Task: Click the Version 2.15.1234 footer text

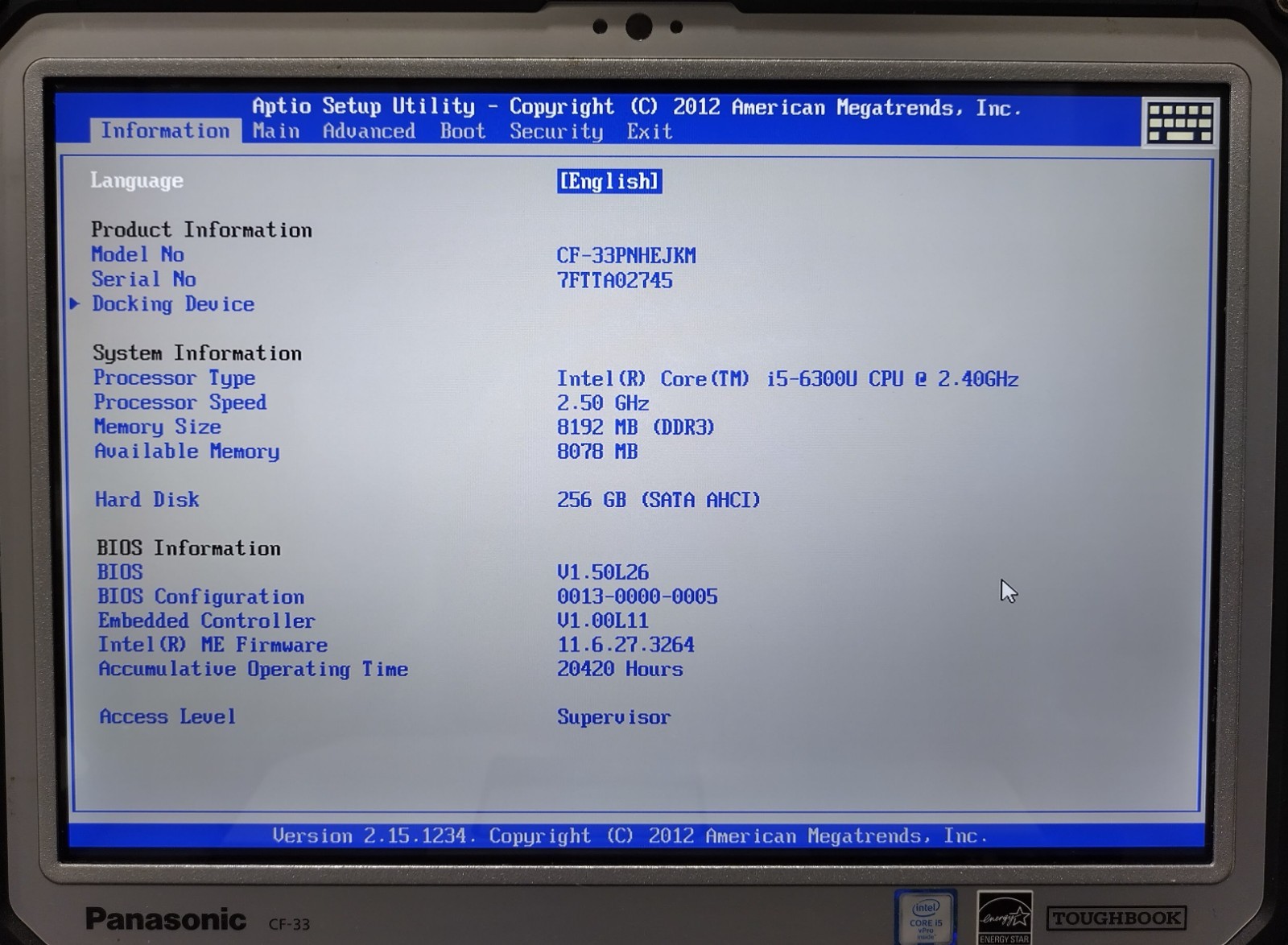Action: pyautogui.click(x=630, y=836)
